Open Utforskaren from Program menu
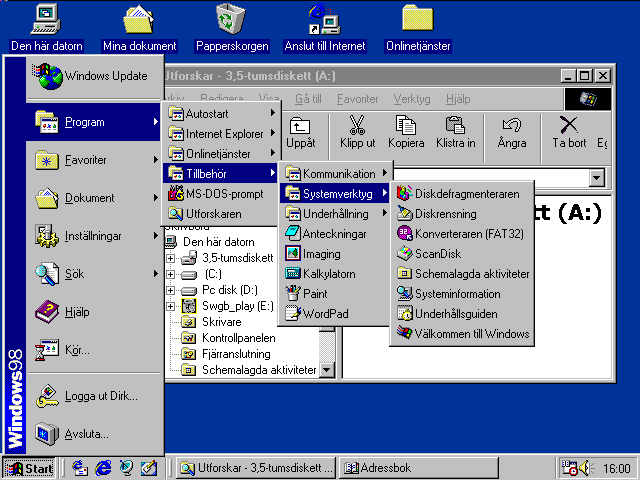640x480 pixels. (221, 213)
